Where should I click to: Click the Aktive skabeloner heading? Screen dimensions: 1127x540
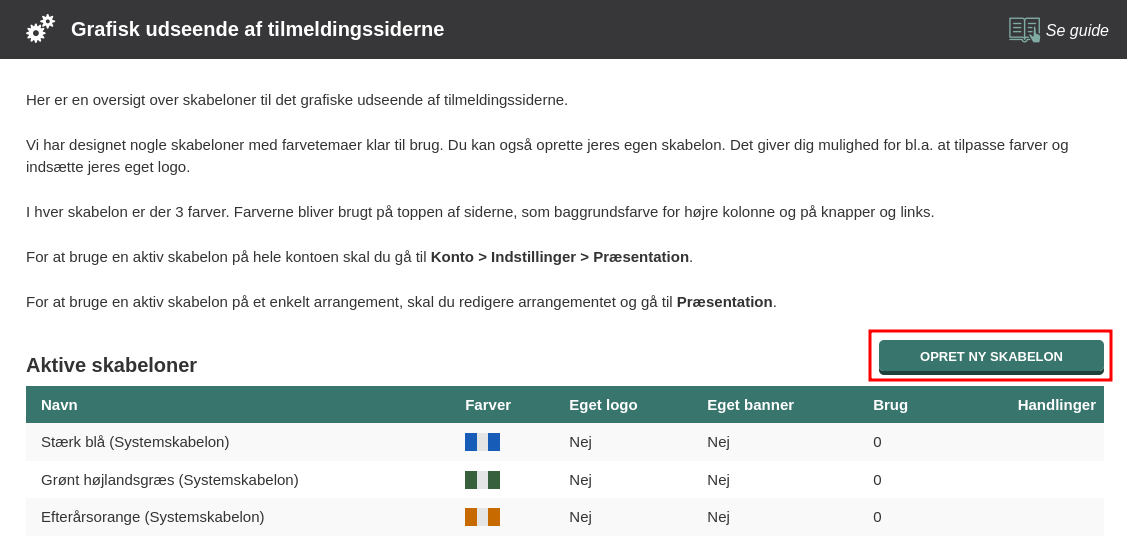coord(111,365)
